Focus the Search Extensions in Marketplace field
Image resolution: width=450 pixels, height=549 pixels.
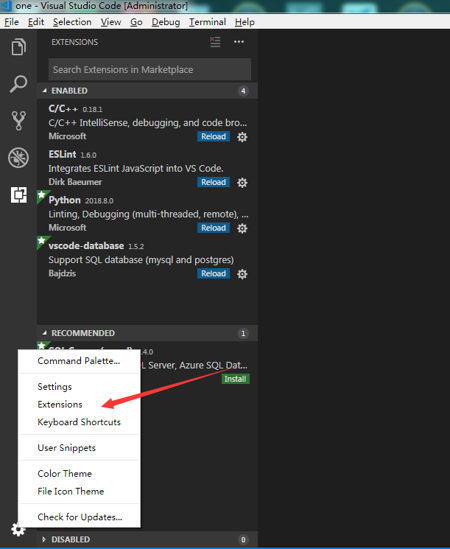point(150,69)
